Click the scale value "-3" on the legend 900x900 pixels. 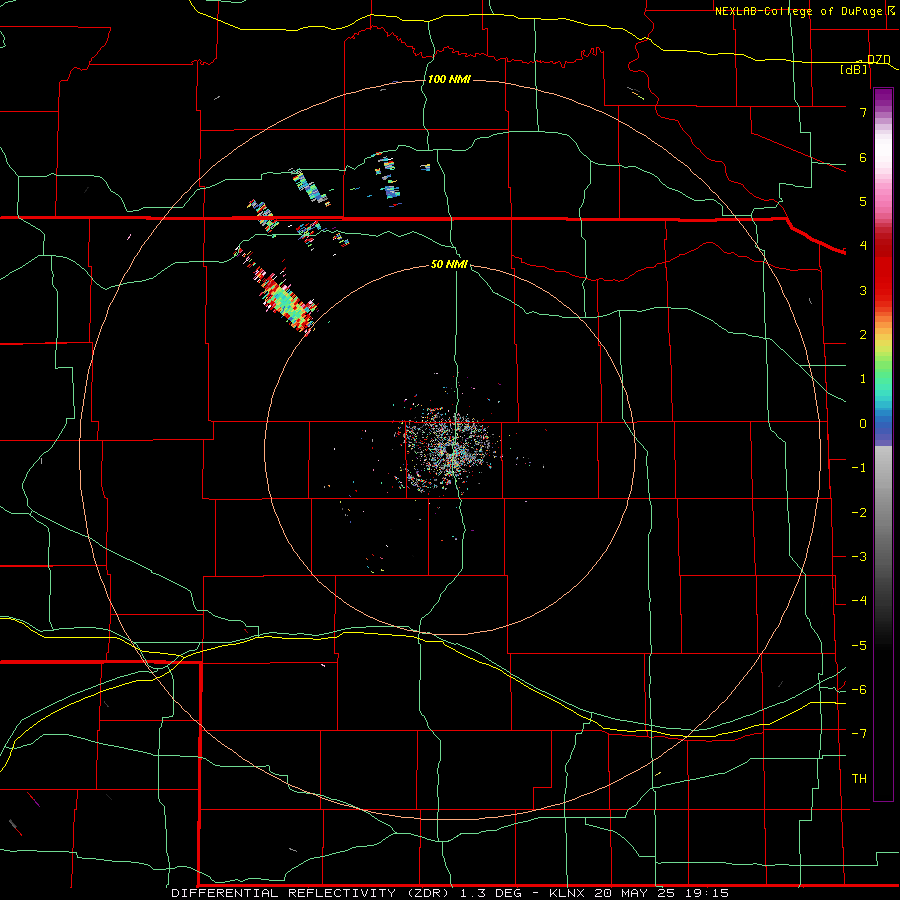coord(859,557)
